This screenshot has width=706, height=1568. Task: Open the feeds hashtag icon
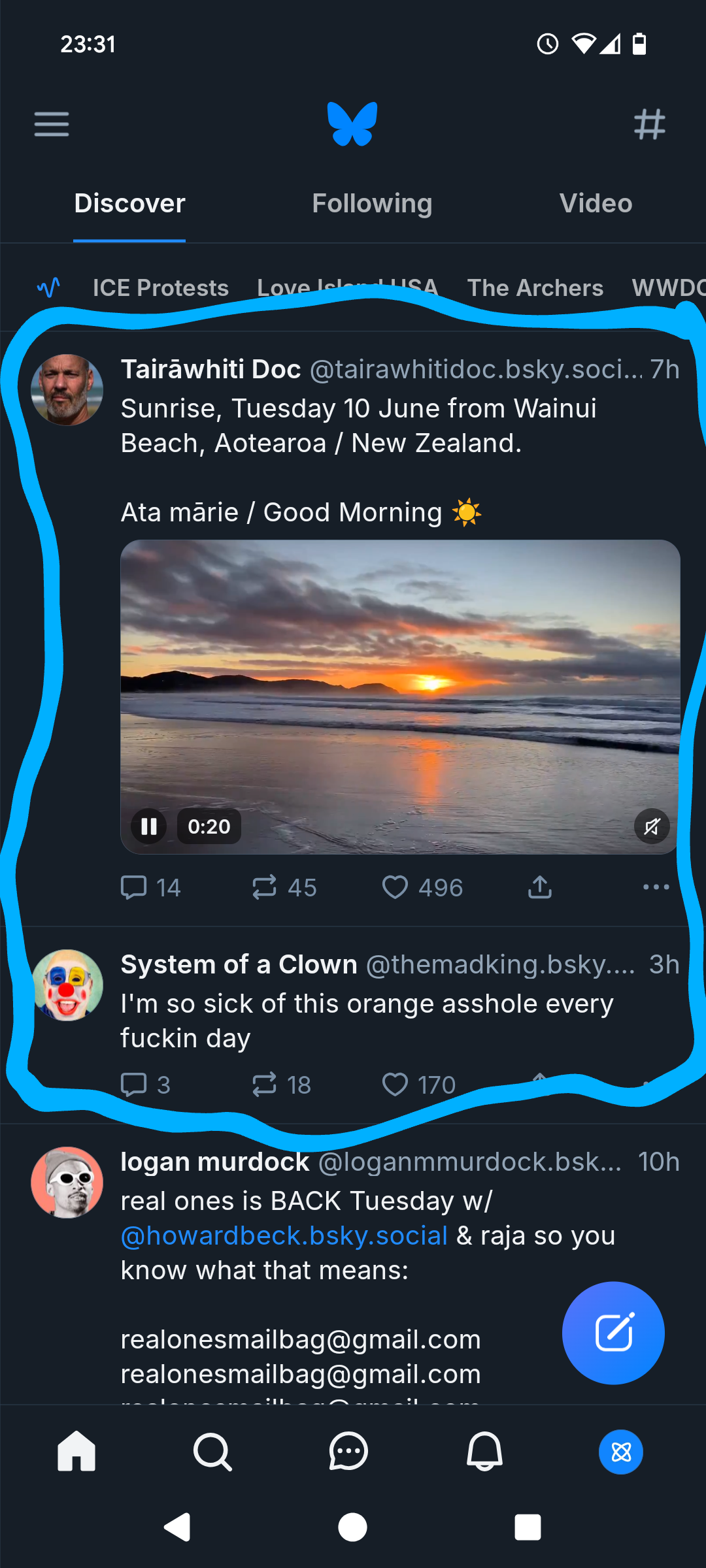[649, 124]
